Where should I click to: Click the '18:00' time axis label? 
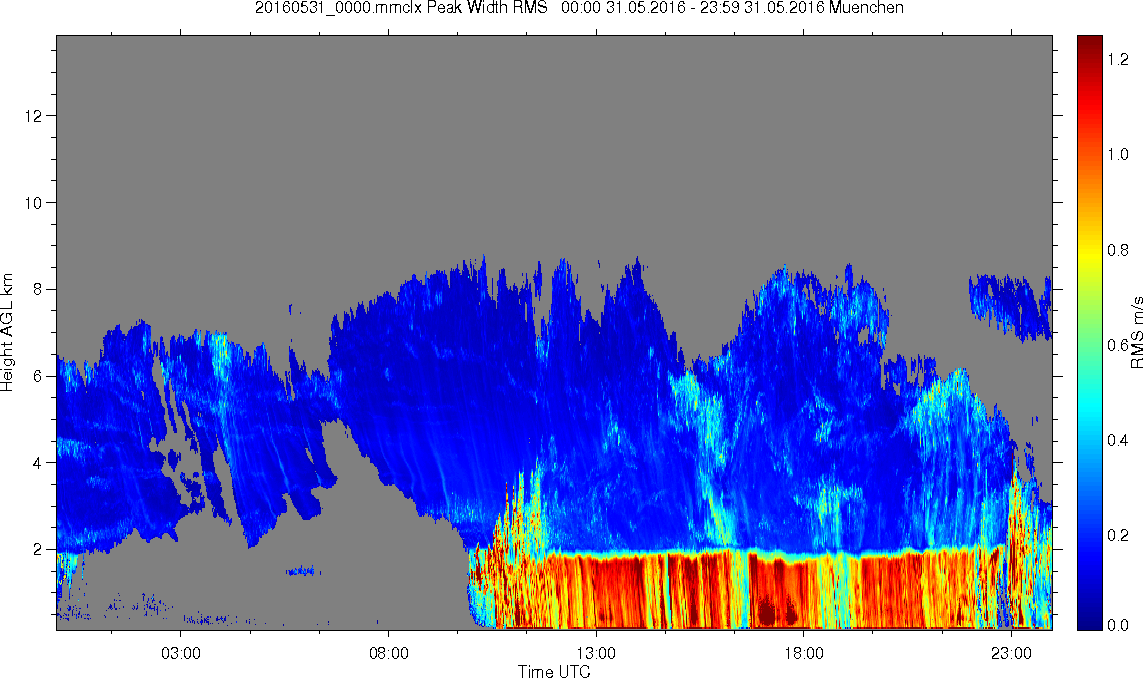coord(804,653)
